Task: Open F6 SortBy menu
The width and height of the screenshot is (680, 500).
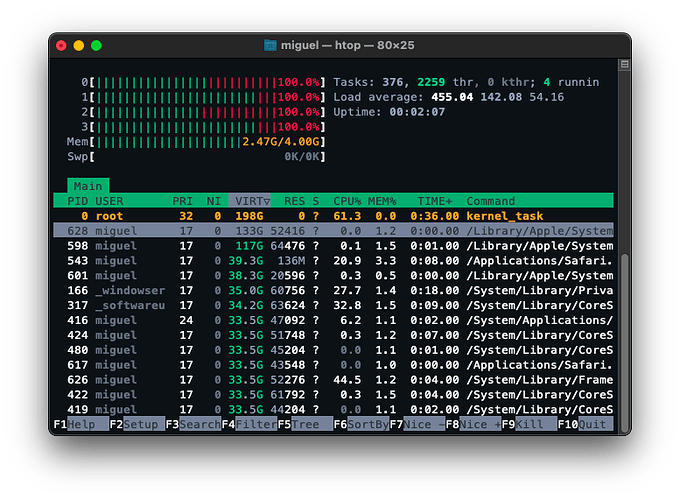Action: click(361, 424)
